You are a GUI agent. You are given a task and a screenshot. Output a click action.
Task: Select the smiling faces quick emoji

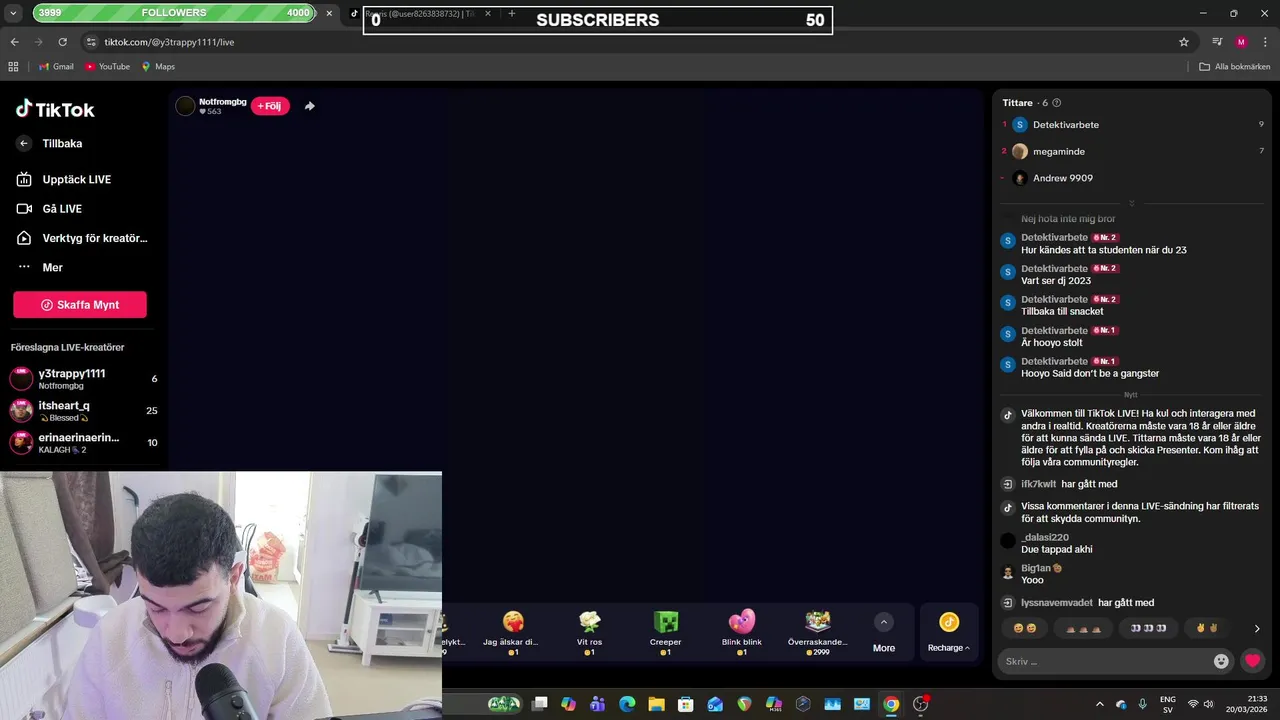tap(1025, 628)
